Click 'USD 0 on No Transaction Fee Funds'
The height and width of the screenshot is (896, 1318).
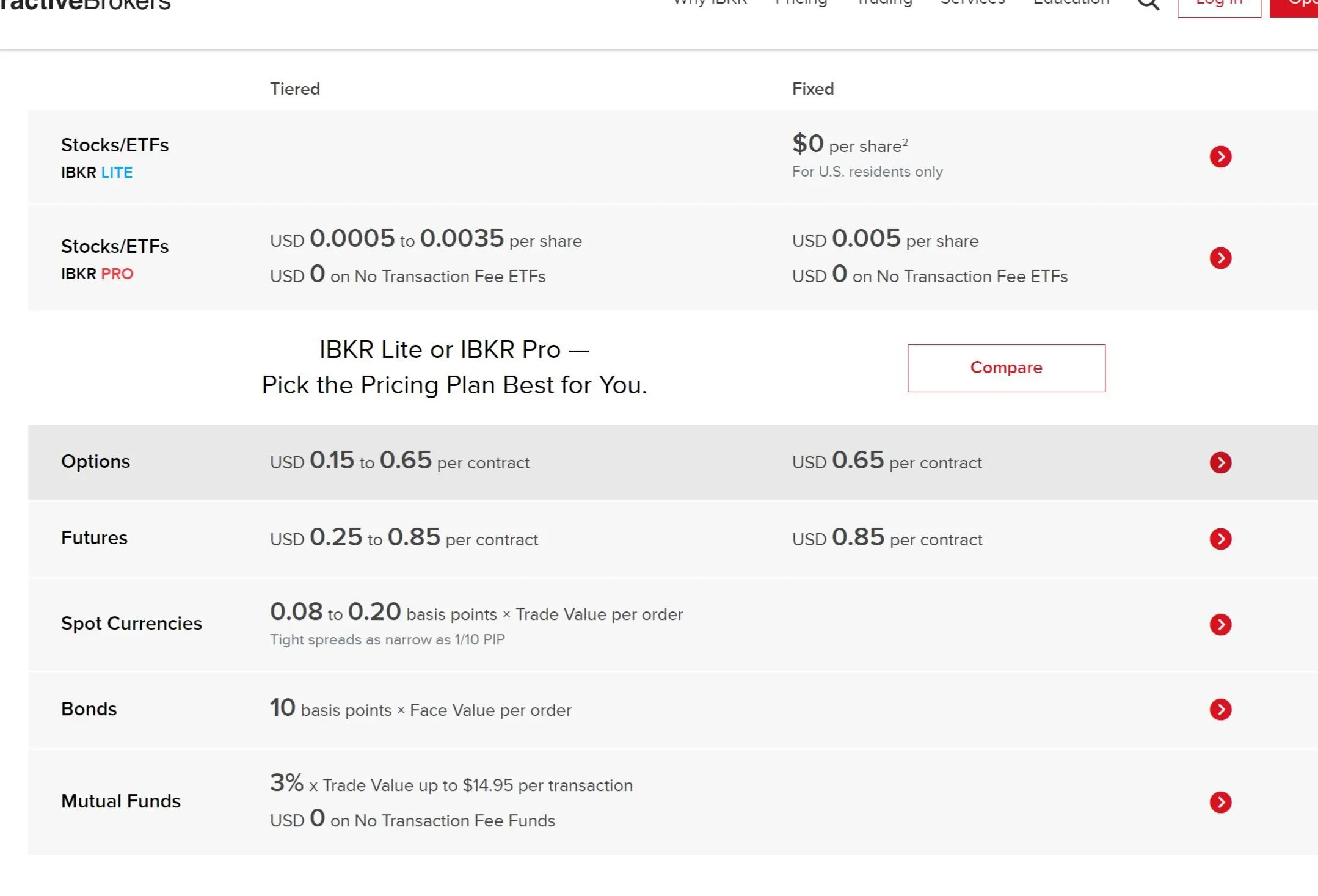[412, 818]
